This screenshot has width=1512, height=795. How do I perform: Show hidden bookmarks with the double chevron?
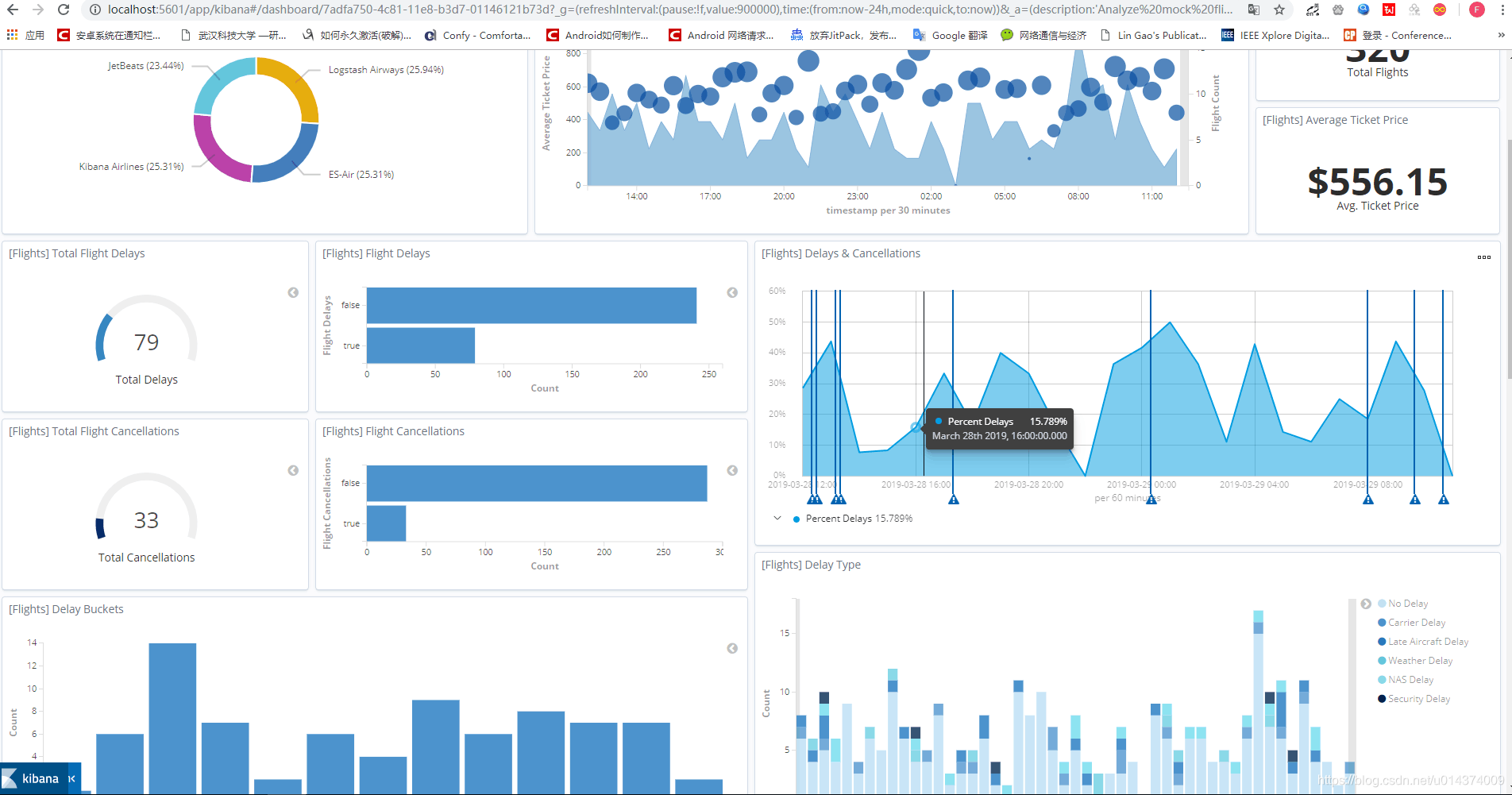pyautogui.click(x=1501, y=35)
